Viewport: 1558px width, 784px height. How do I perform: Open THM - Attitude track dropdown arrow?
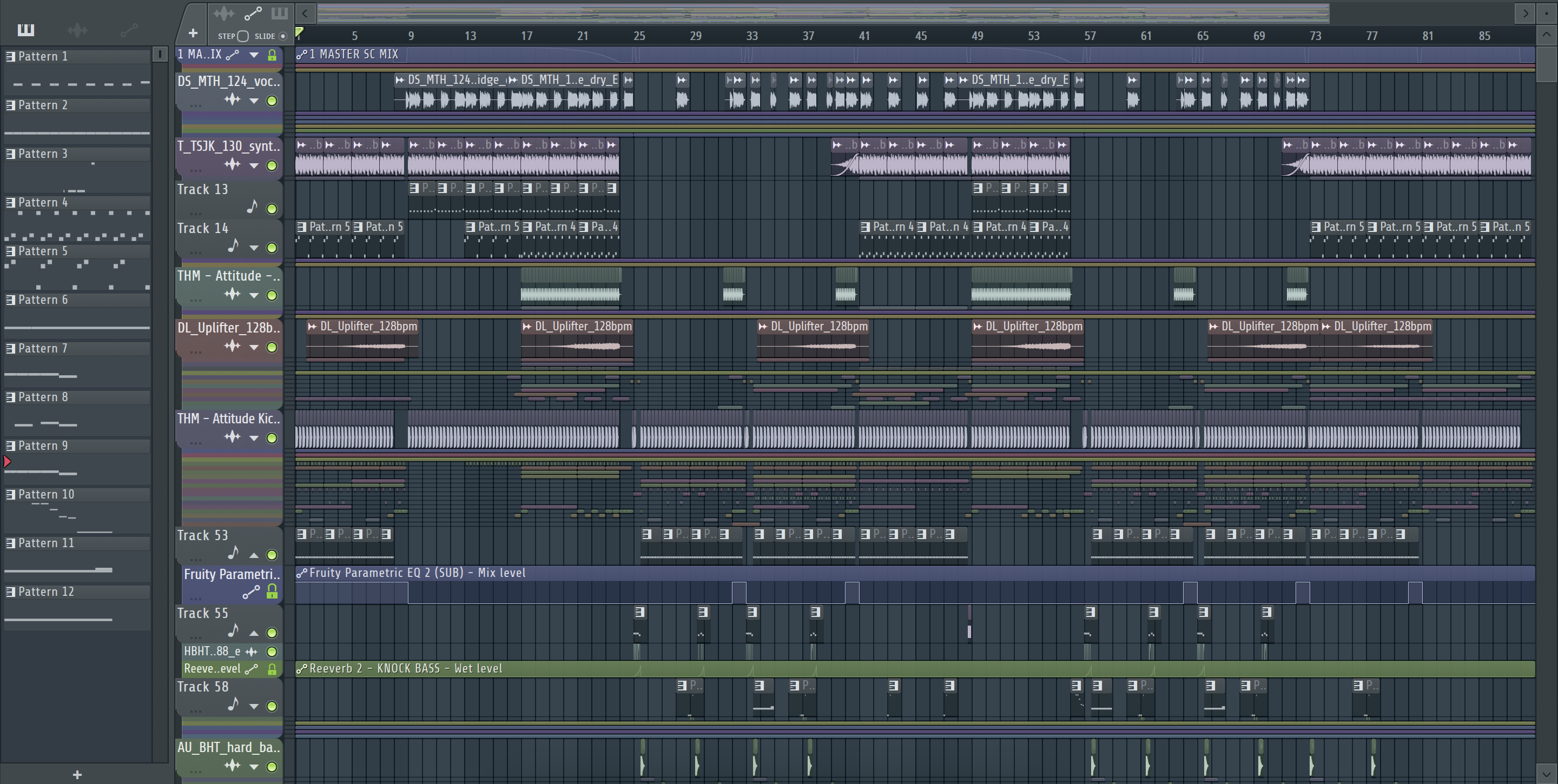point(254,296)
